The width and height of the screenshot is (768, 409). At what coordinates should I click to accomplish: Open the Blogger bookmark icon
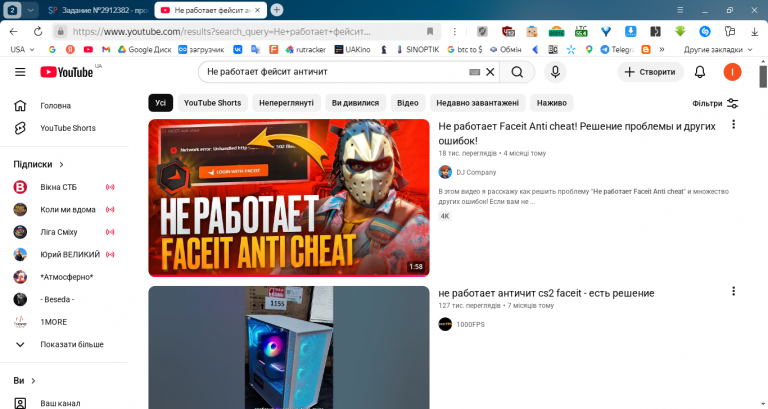coord(646,49)
